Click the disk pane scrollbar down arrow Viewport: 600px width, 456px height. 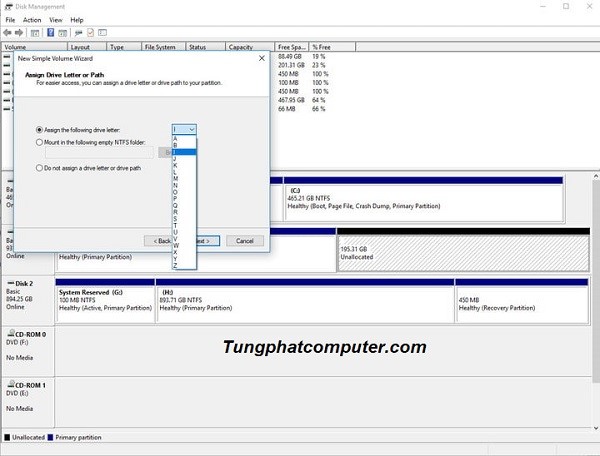(x=596, y=428)
